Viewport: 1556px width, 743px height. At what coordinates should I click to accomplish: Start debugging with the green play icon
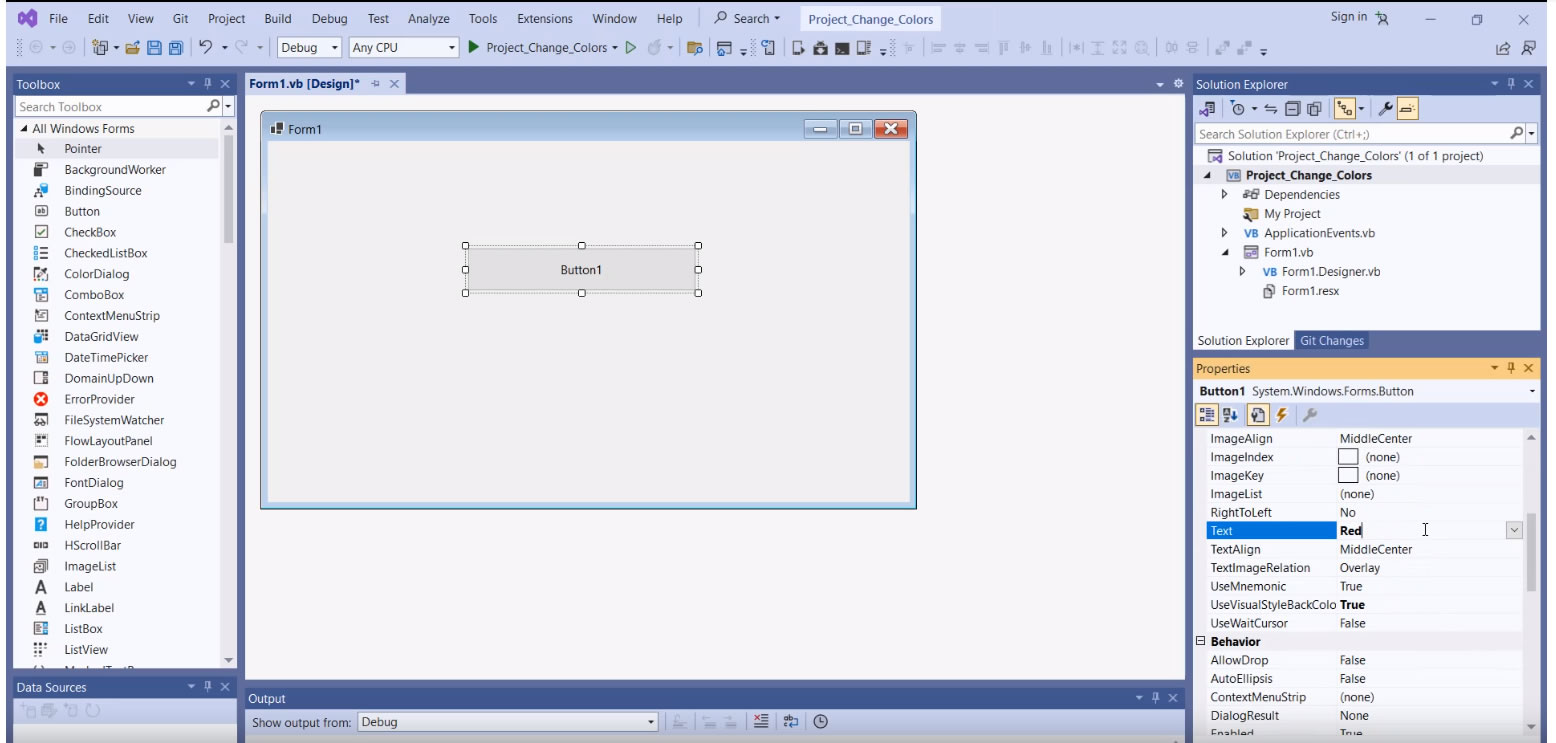pyautogui.click(x=474, y=48)
